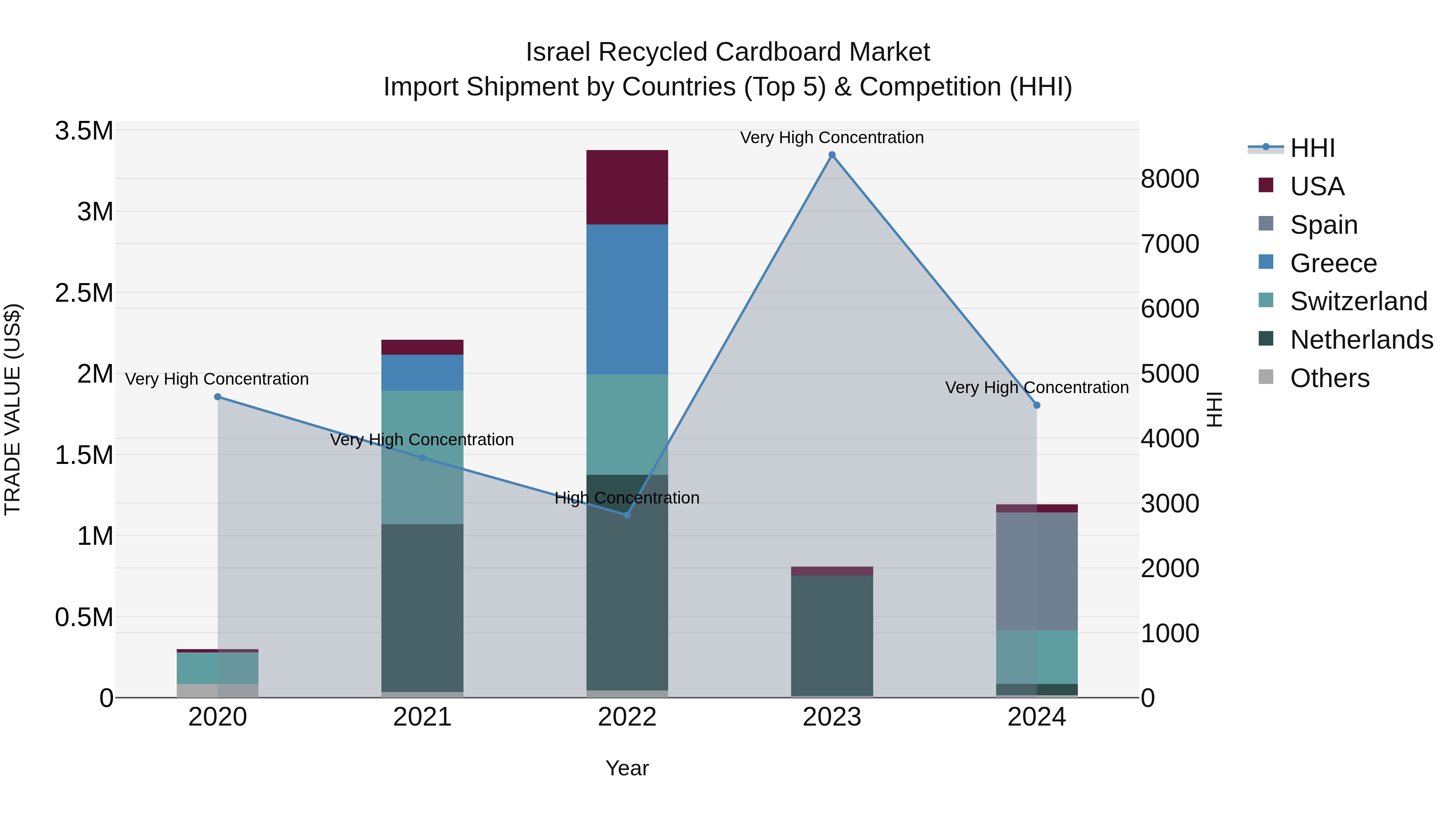Click the Switzerland teal legend swatch

(x=1266, y=300)
